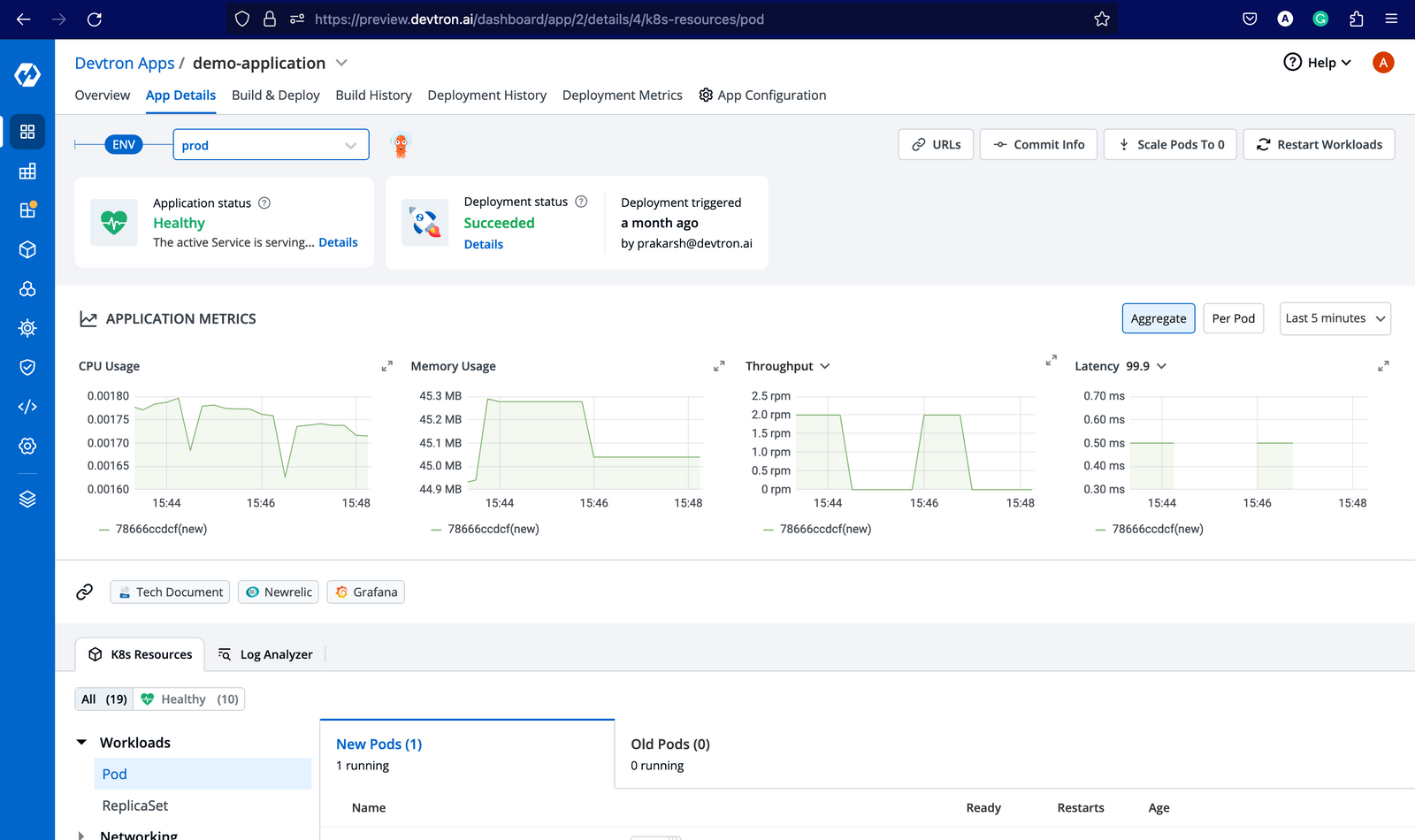Viewport: 1415px width, 840px height.
Task: Open Application status help tooltip icon
Action: [264, 203]
